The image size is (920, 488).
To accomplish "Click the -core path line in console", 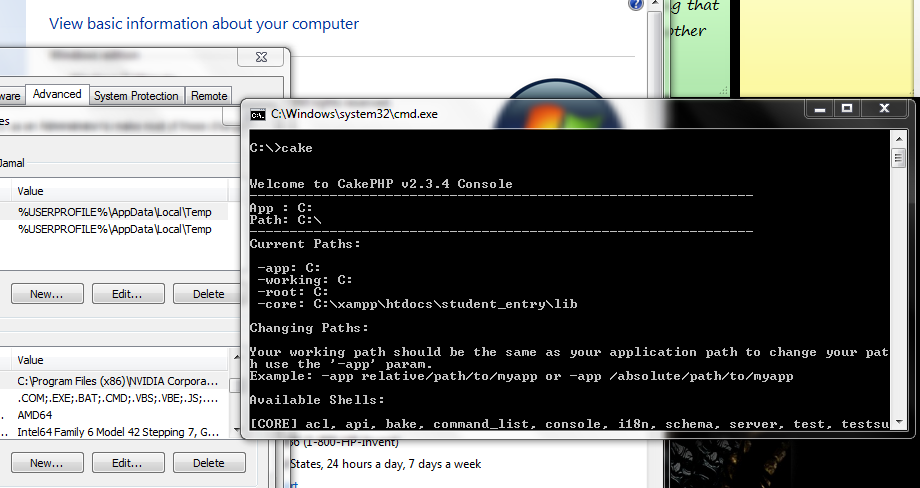I will pos(417,304).
